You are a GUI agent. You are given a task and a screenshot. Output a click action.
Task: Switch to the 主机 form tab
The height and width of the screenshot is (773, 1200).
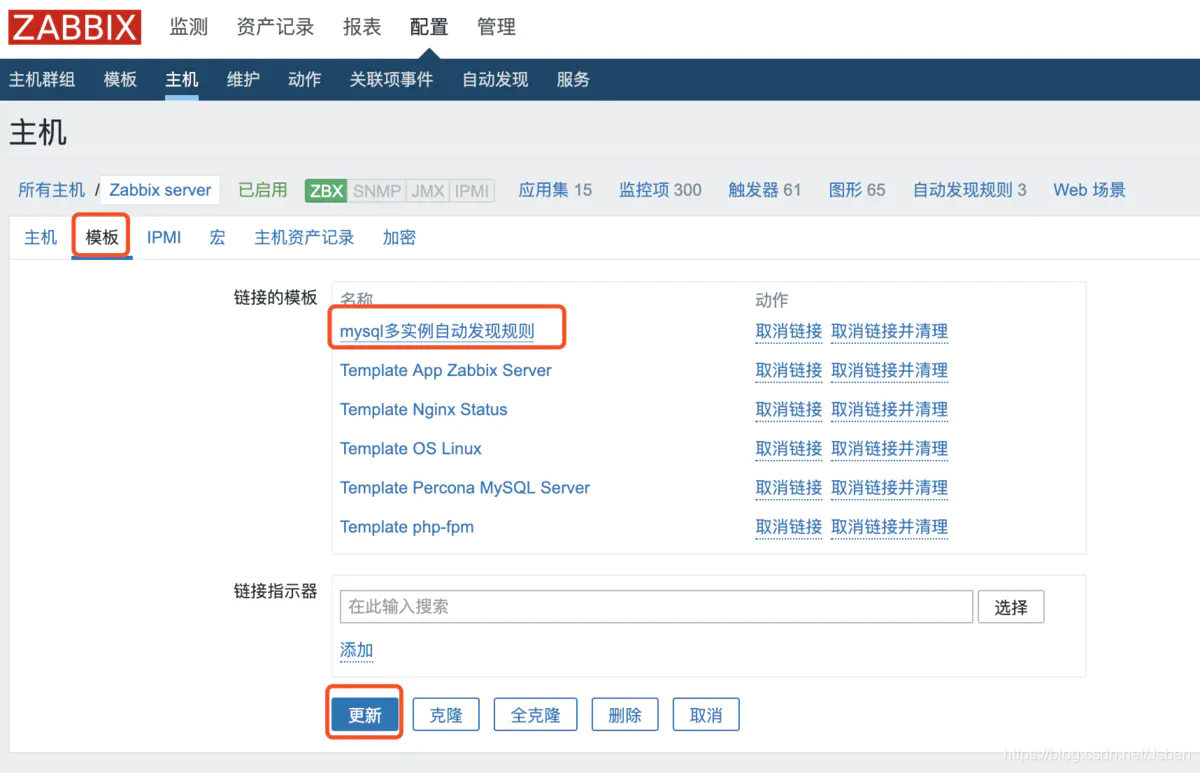[41, 238]
